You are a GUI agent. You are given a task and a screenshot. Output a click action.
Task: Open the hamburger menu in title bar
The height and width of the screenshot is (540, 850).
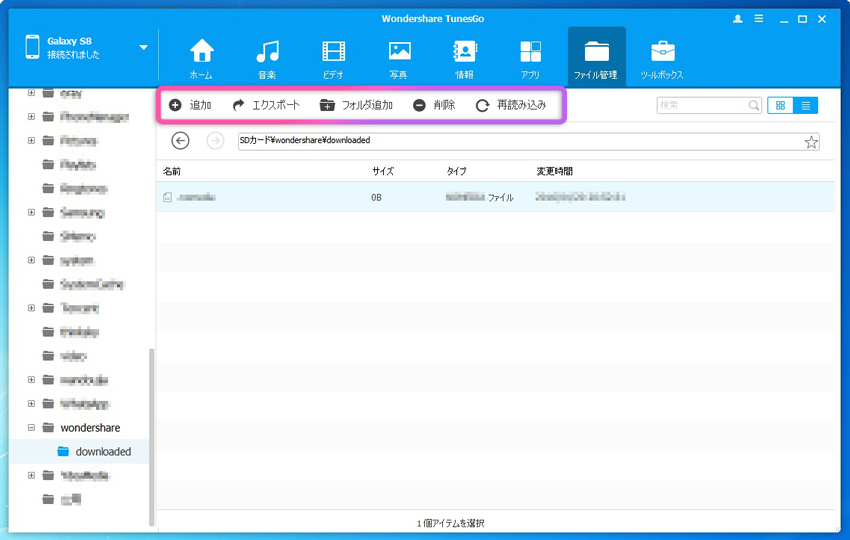759,19
